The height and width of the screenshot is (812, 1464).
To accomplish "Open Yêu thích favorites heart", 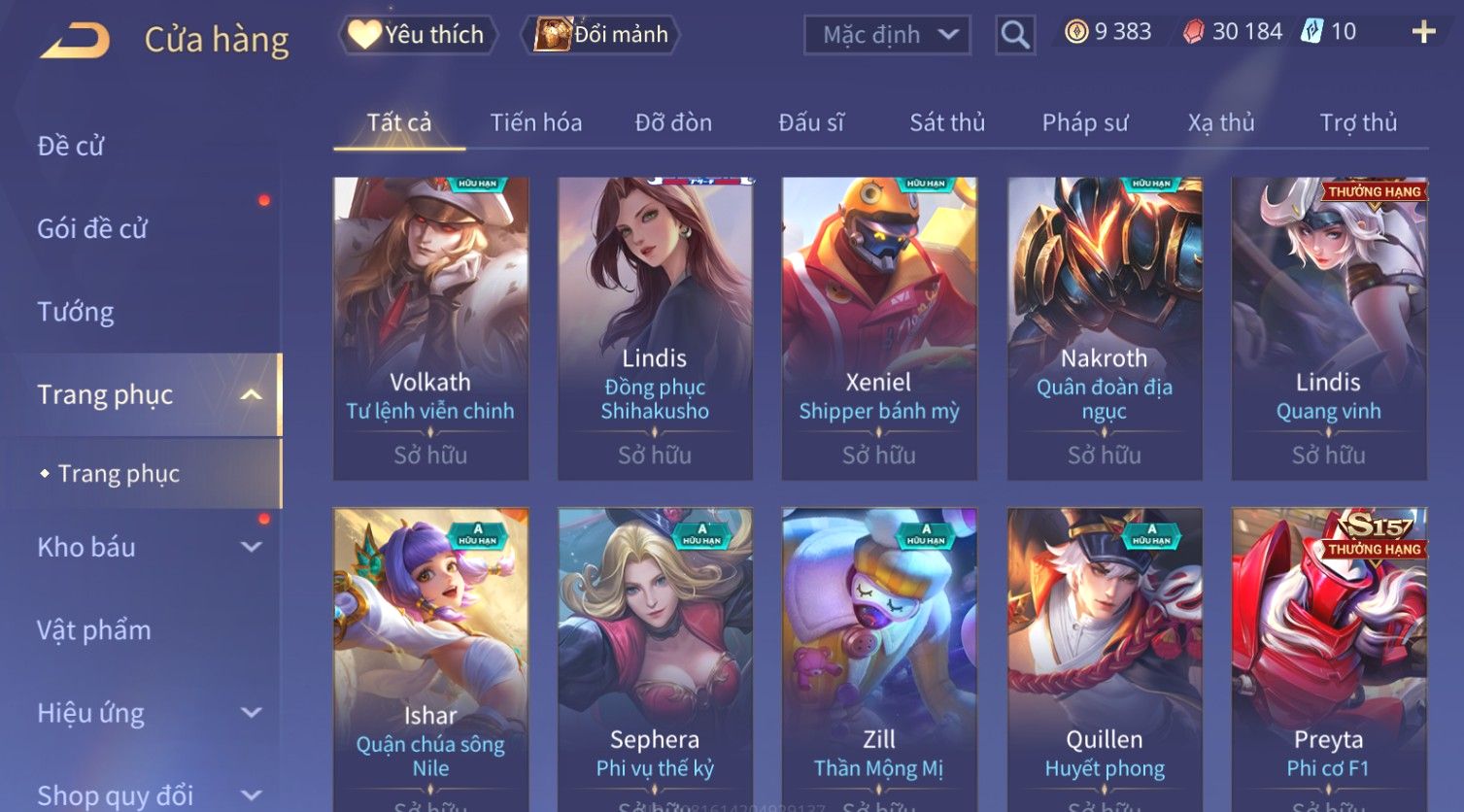I will 419,35.
